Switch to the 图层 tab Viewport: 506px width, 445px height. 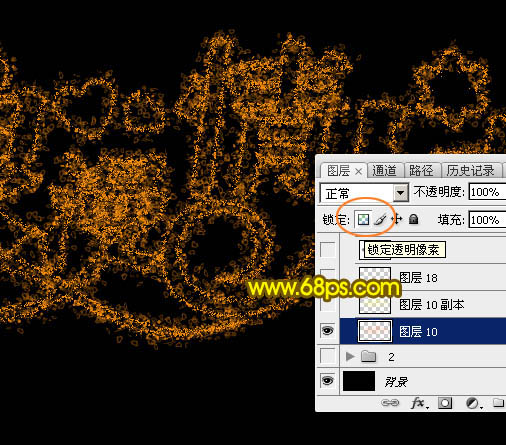click(x=338, y=171)
